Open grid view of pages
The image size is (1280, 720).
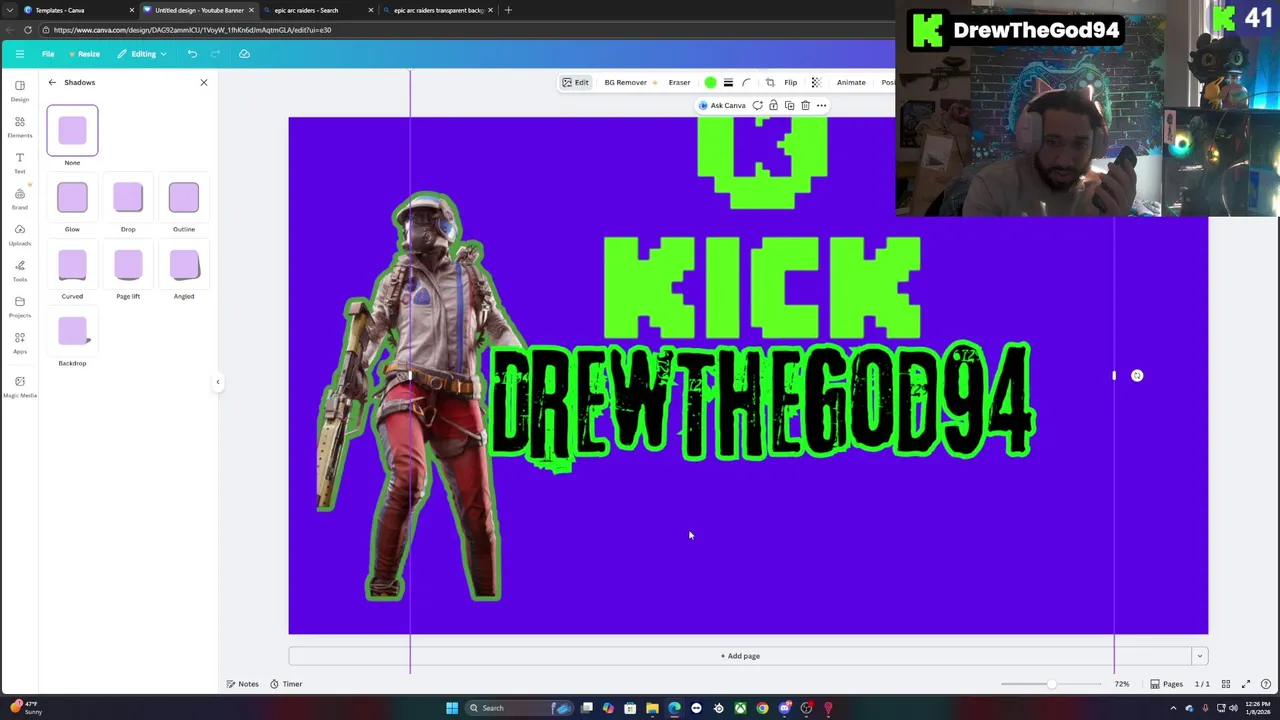pyautogui.click(x=1226, y=684)
